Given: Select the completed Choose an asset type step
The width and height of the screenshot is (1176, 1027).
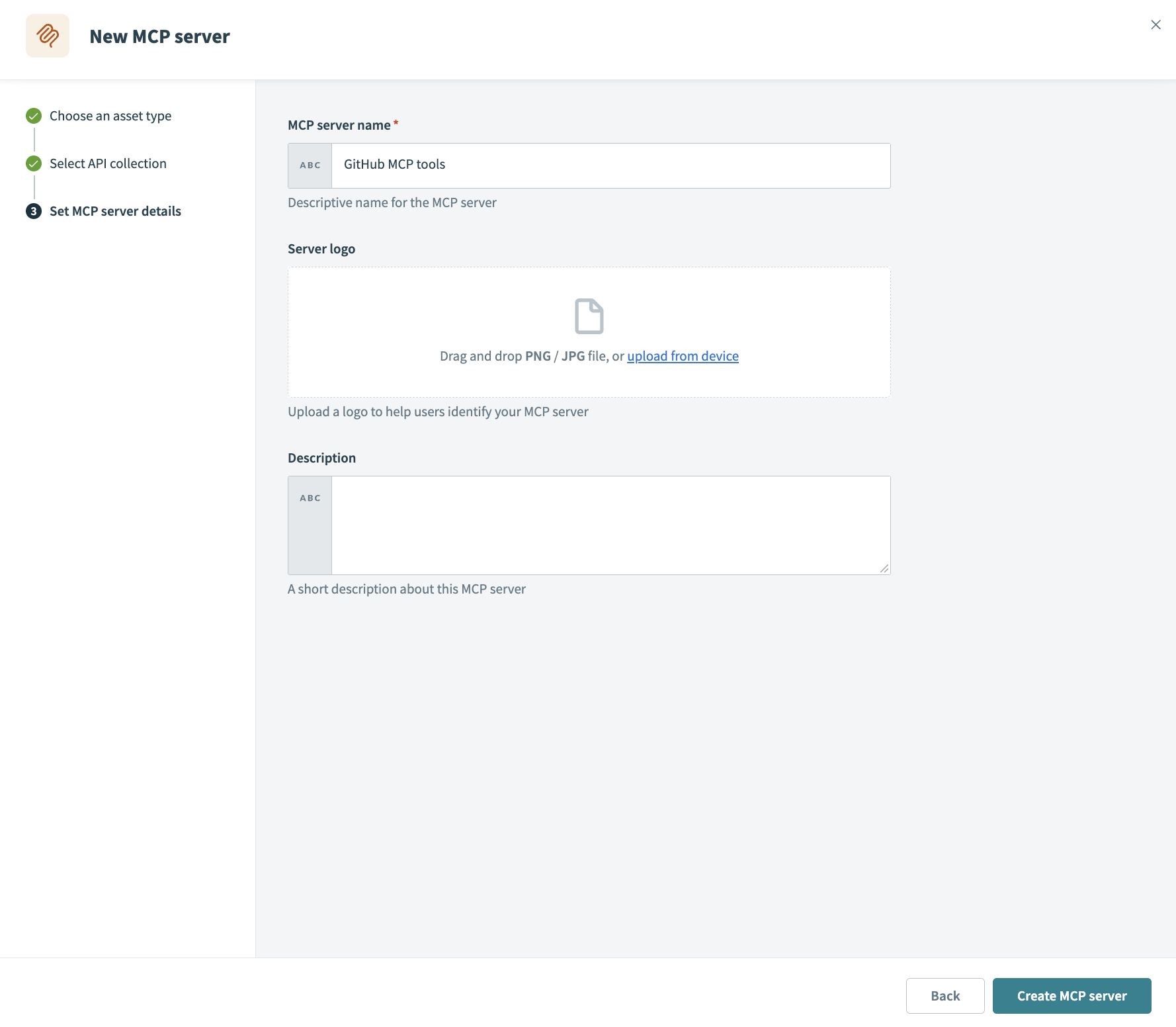Looking at the screenshot, I should (x=110, y=115).
